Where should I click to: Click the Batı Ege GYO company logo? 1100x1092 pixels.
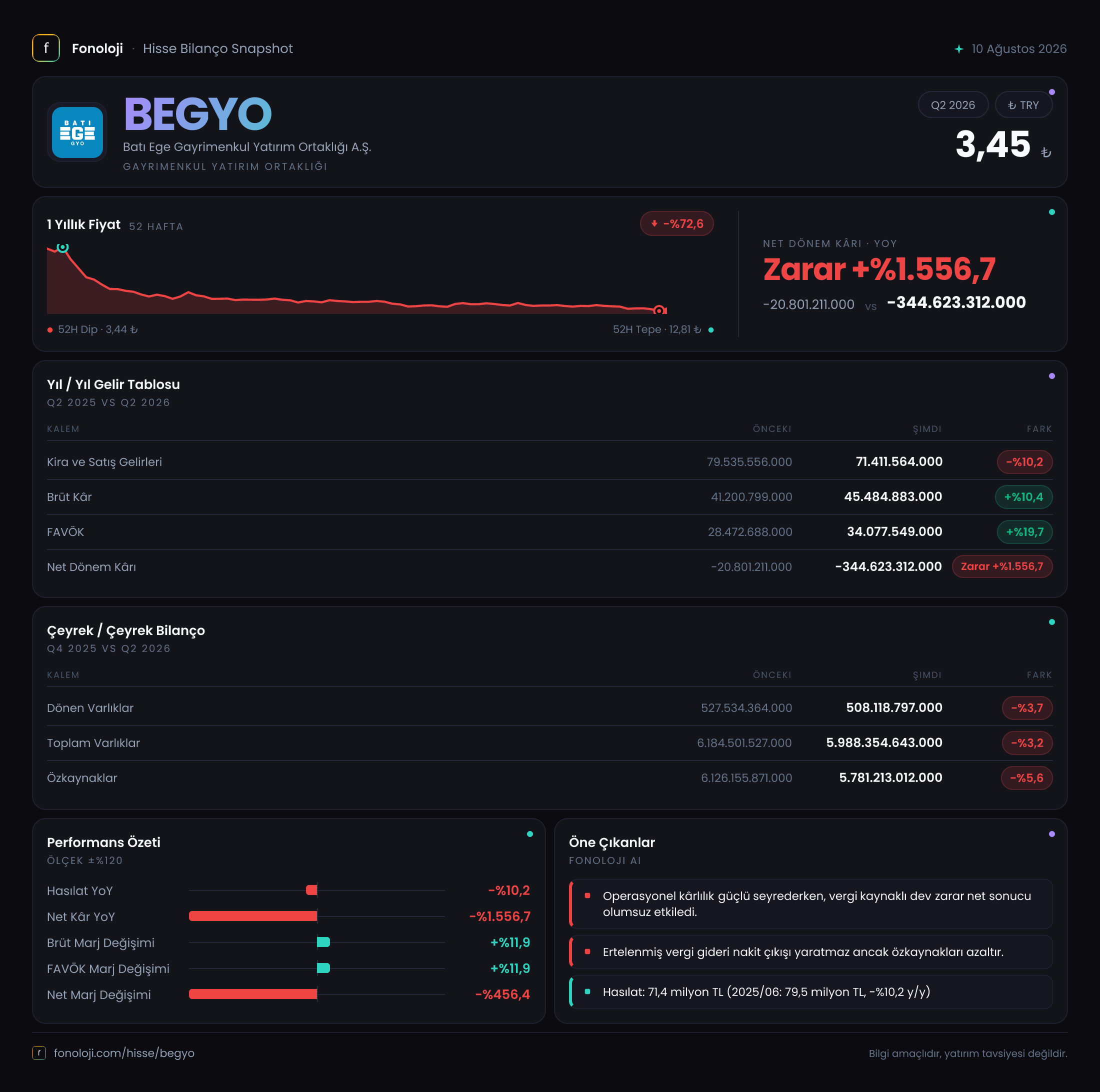(x=77, y=132)
